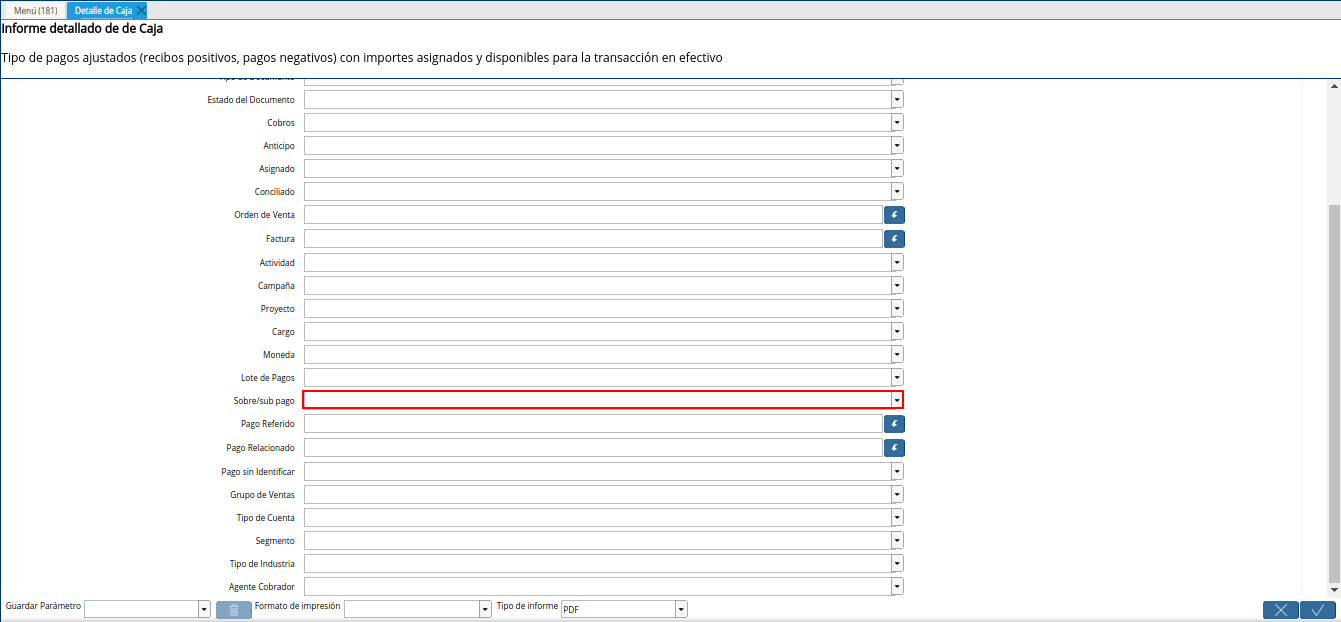This screenshot has height=622, width=1341.
Task: Expand the Tipo de Cuenta dropdown
Action: tap(896, 517)
